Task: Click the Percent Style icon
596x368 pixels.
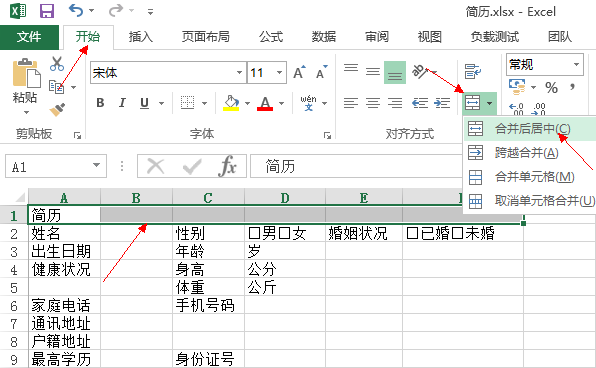Action: click(551, 88)
